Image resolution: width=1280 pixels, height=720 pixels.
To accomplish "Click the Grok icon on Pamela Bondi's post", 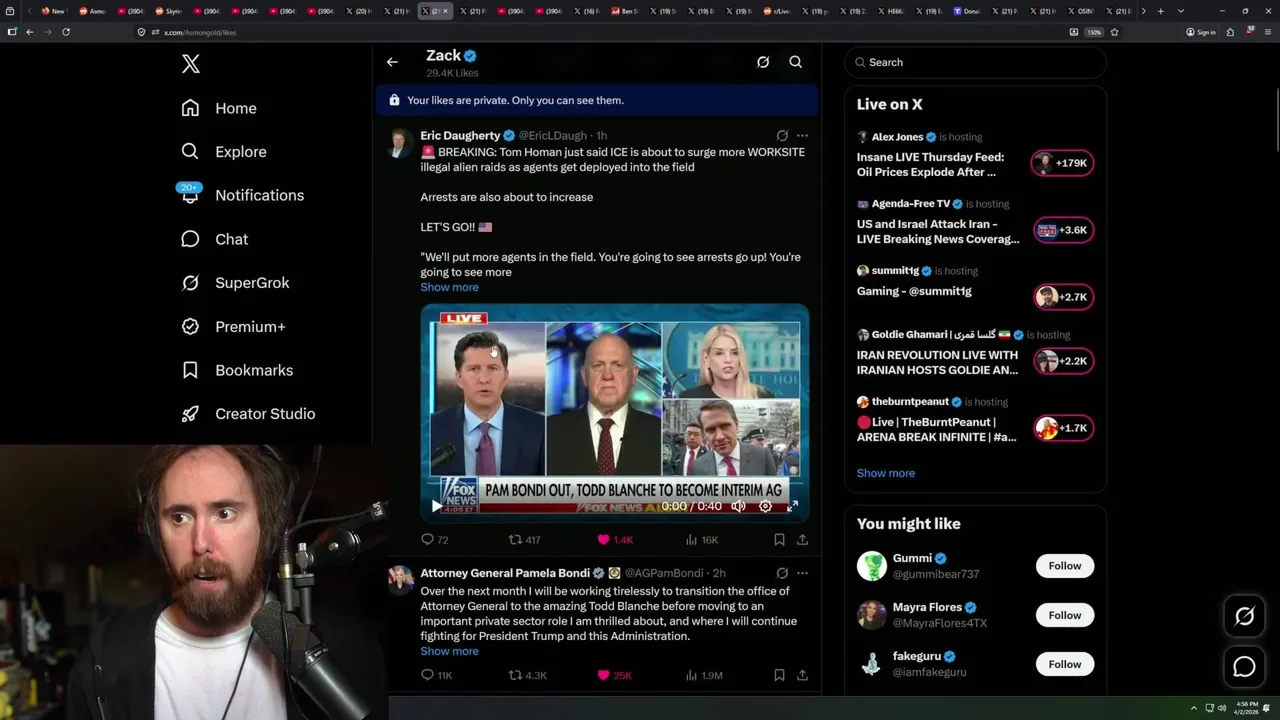I will (x=782, y=573).
